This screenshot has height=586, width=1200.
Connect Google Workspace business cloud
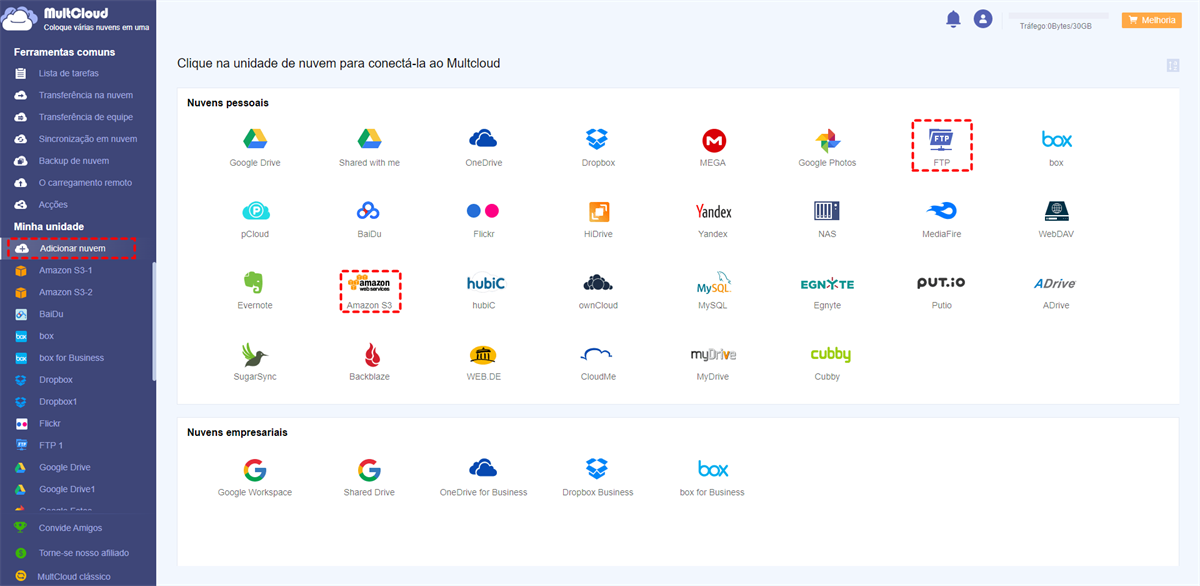[x=255, y=470]
